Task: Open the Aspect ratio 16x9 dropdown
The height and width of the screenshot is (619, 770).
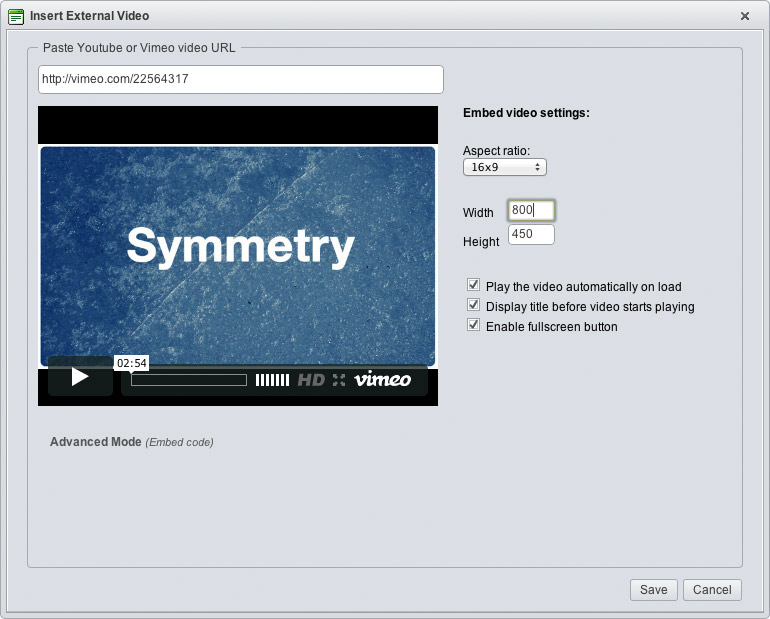Action: coord(504,167)
